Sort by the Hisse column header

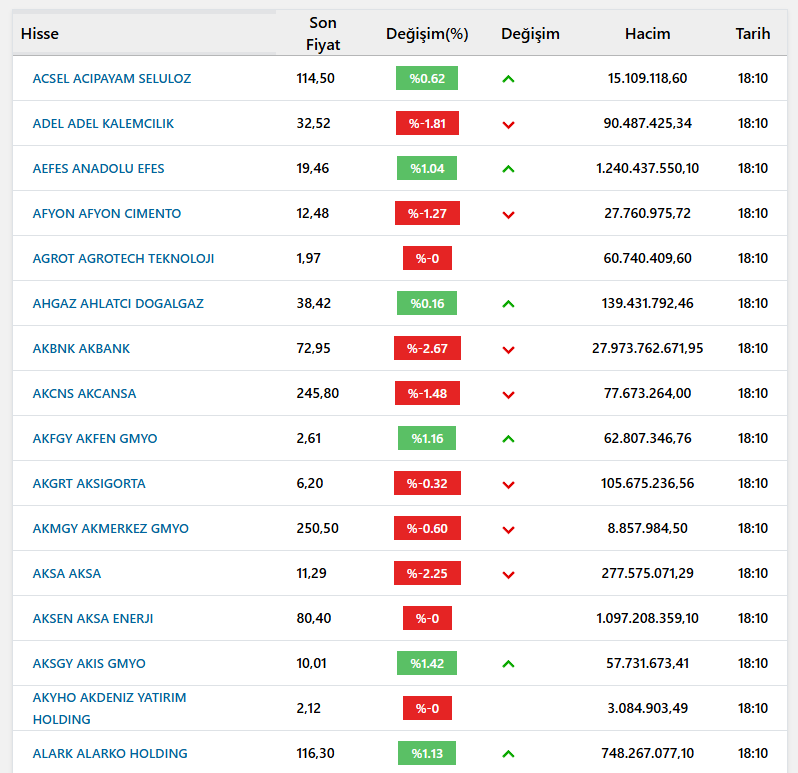(x=40, y=34)
